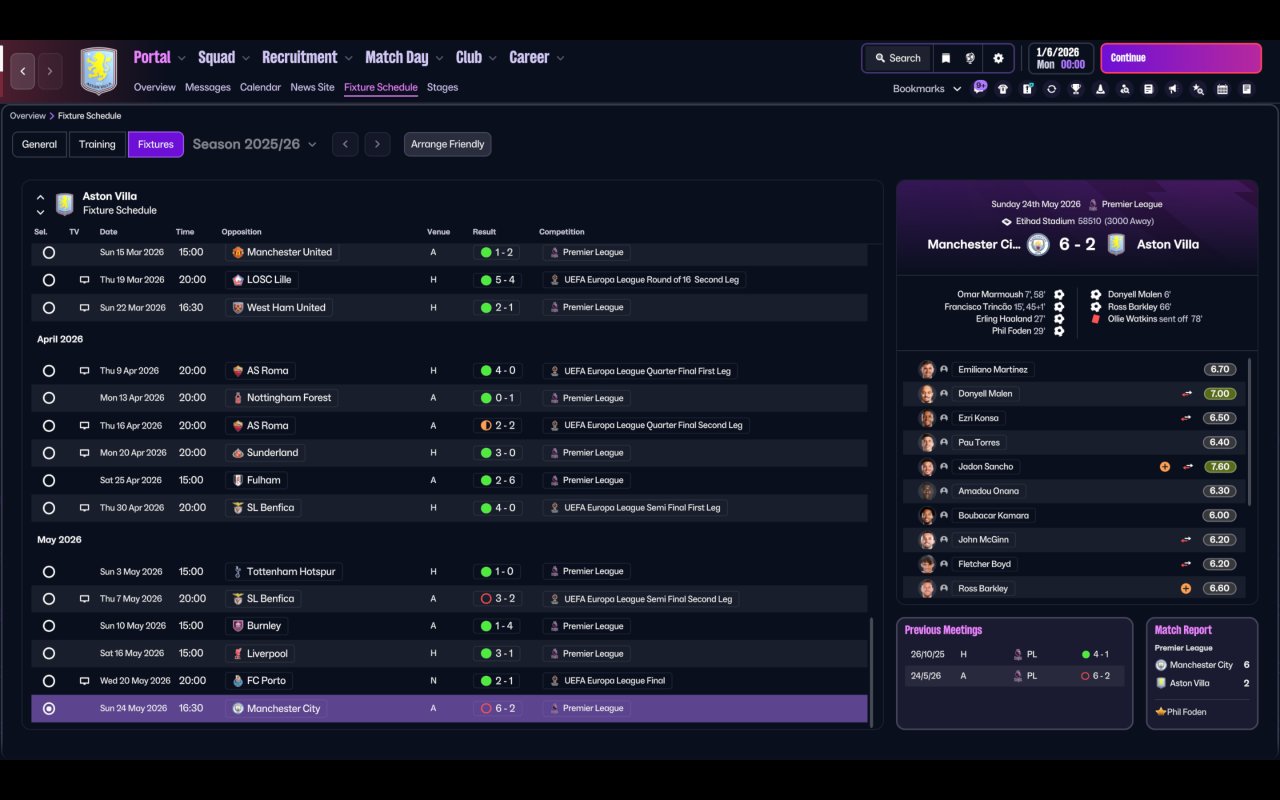
Task: Click the TV icon on the LOSC Lille row
Action: [x=85, y=280]
